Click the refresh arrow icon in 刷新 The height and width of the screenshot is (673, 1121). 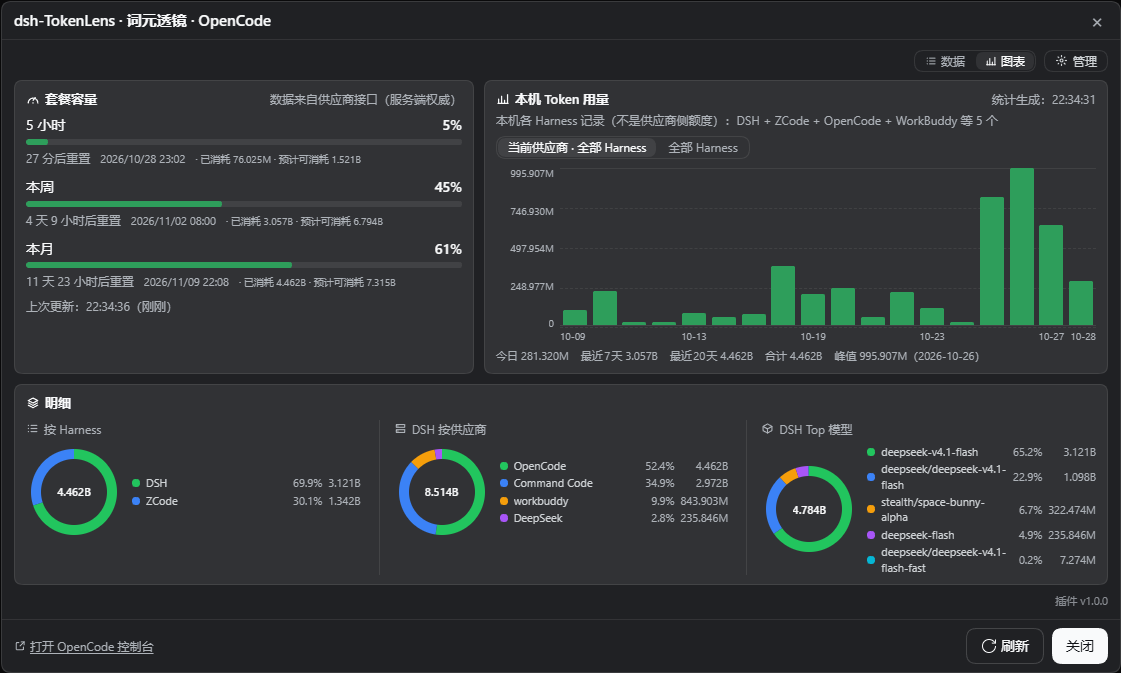point(989,646)
